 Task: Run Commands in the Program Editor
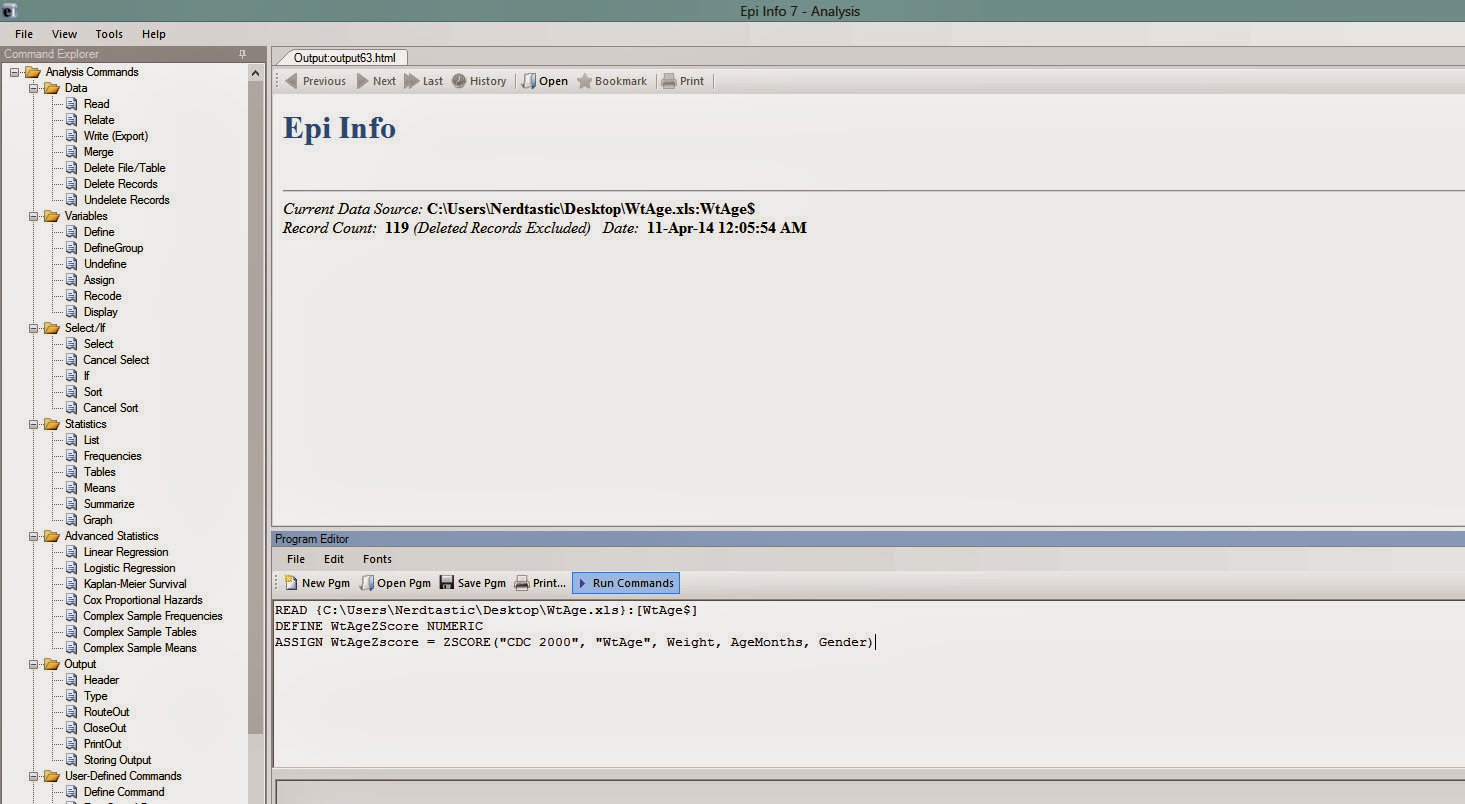click(626, 583)
